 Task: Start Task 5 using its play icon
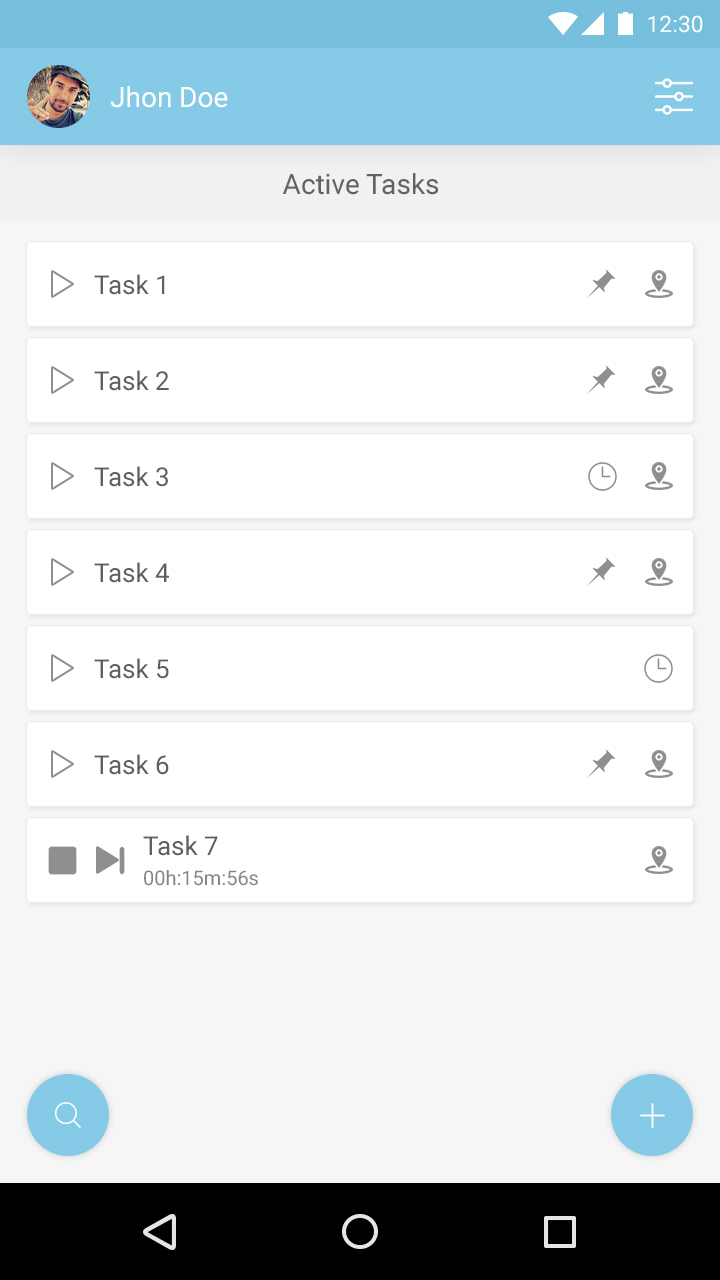tap(62, 669)
